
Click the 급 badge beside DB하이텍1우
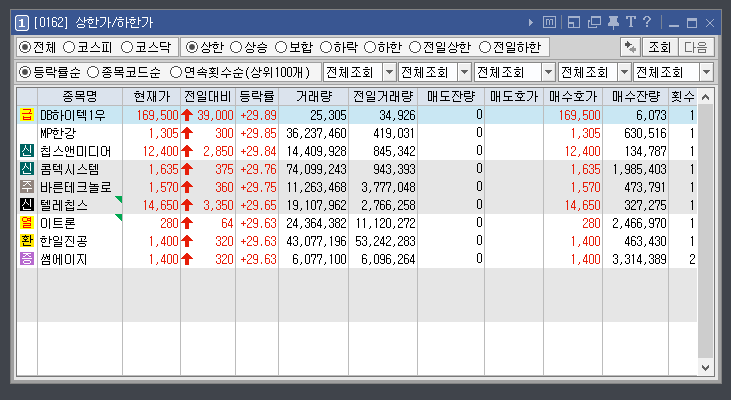[x=27, y=115]
